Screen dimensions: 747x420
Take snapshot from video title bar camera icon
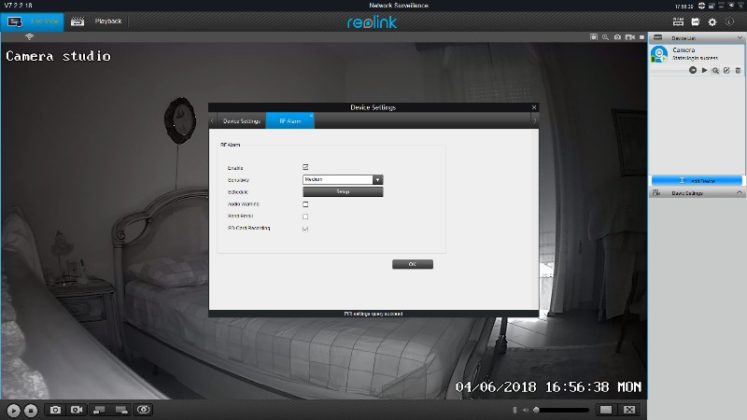point(617,37)
